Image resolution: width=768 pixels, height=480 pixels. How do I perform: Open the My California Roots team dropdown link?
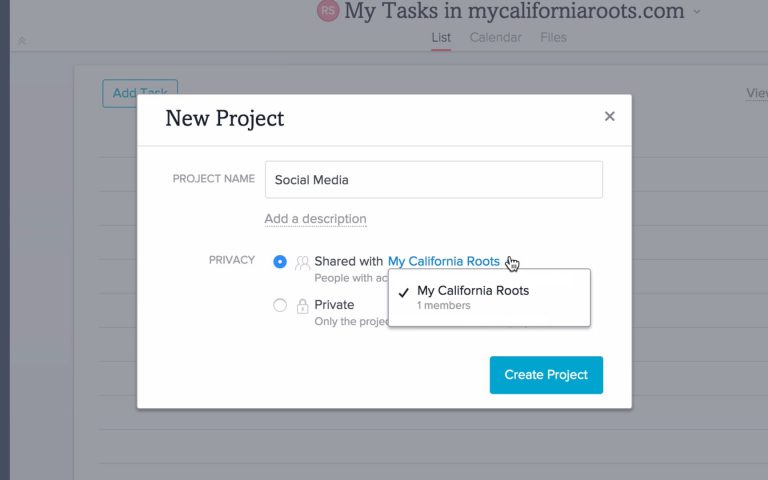444,262
